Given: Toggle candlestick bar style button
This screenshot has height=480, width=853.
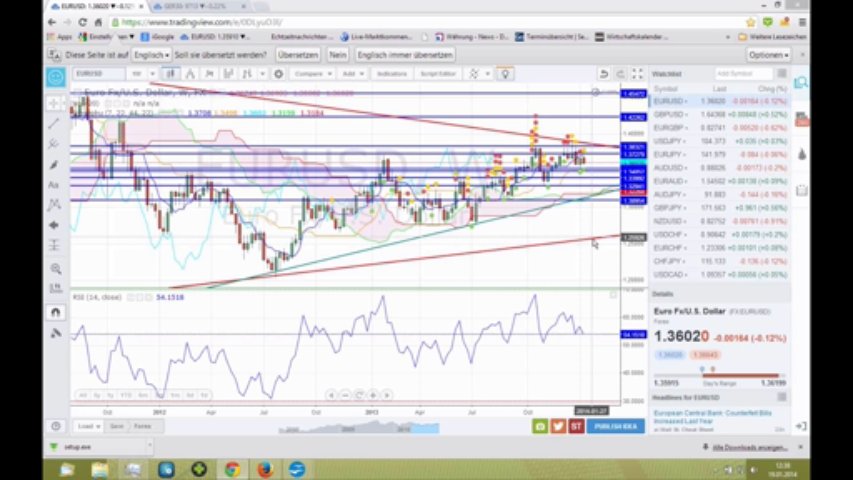Looking at the screenshot, I should (171, 73).
